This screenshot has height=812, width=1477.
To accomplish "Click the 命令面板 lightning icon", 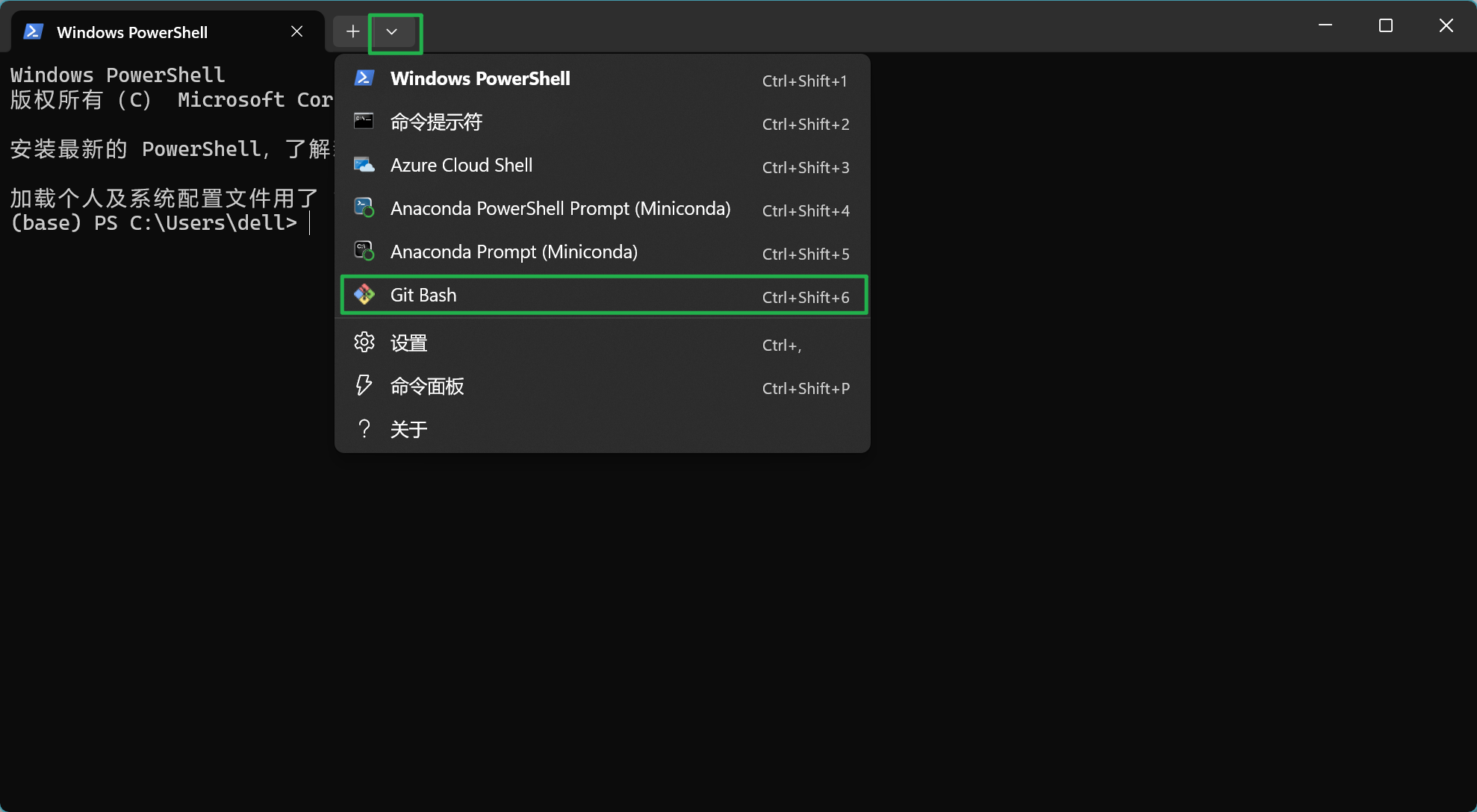I will tap(364, 385).
